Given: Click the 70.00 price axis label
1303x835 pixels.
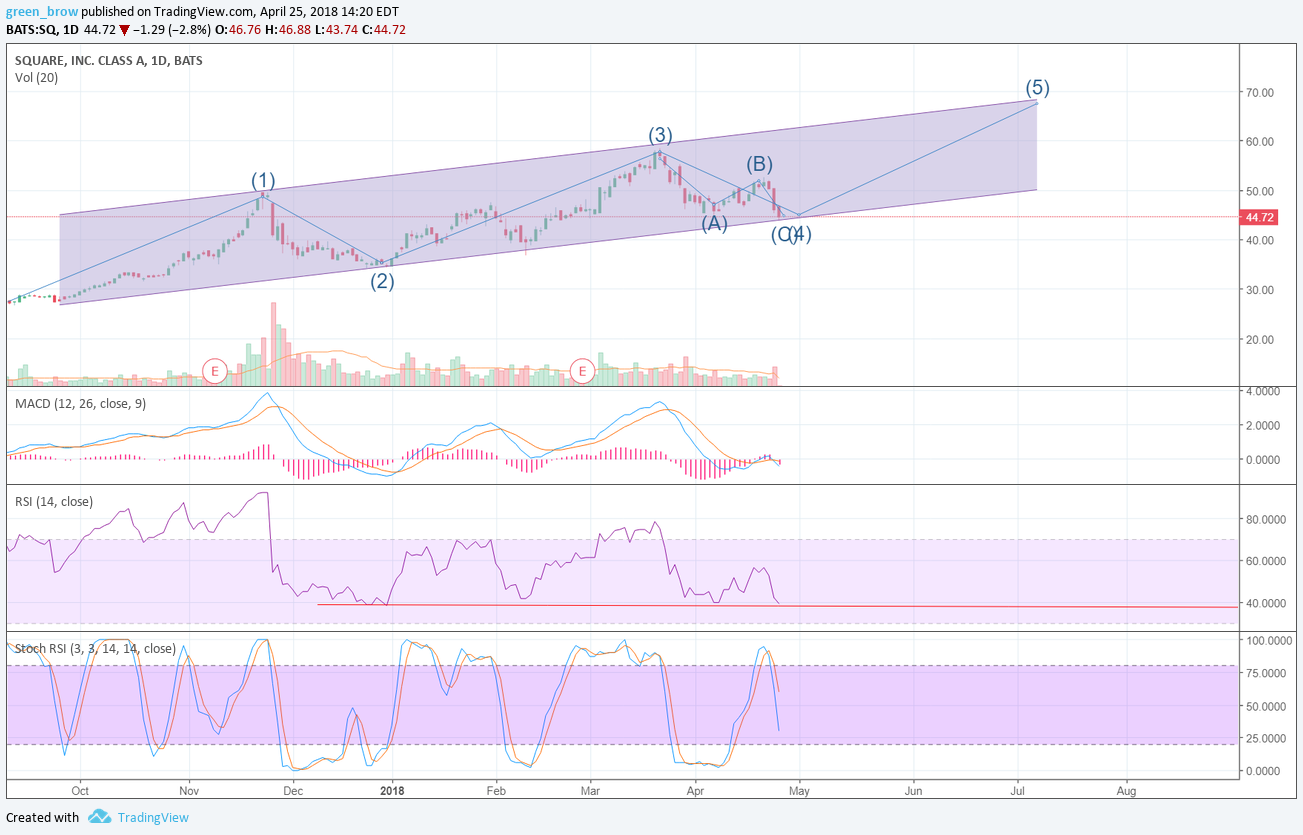Looking at the screenshot, I should (1258, 92).
